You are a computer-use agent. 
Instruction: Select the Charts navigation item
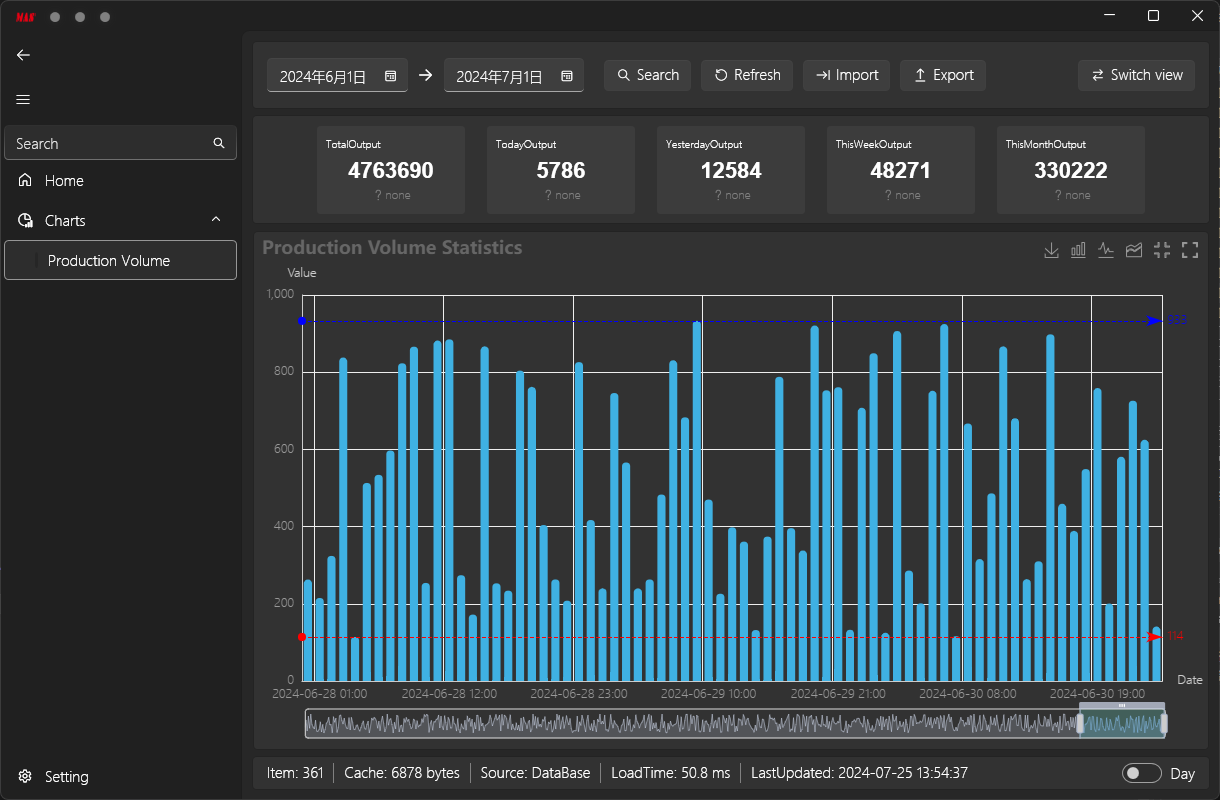tap(120, 220)
